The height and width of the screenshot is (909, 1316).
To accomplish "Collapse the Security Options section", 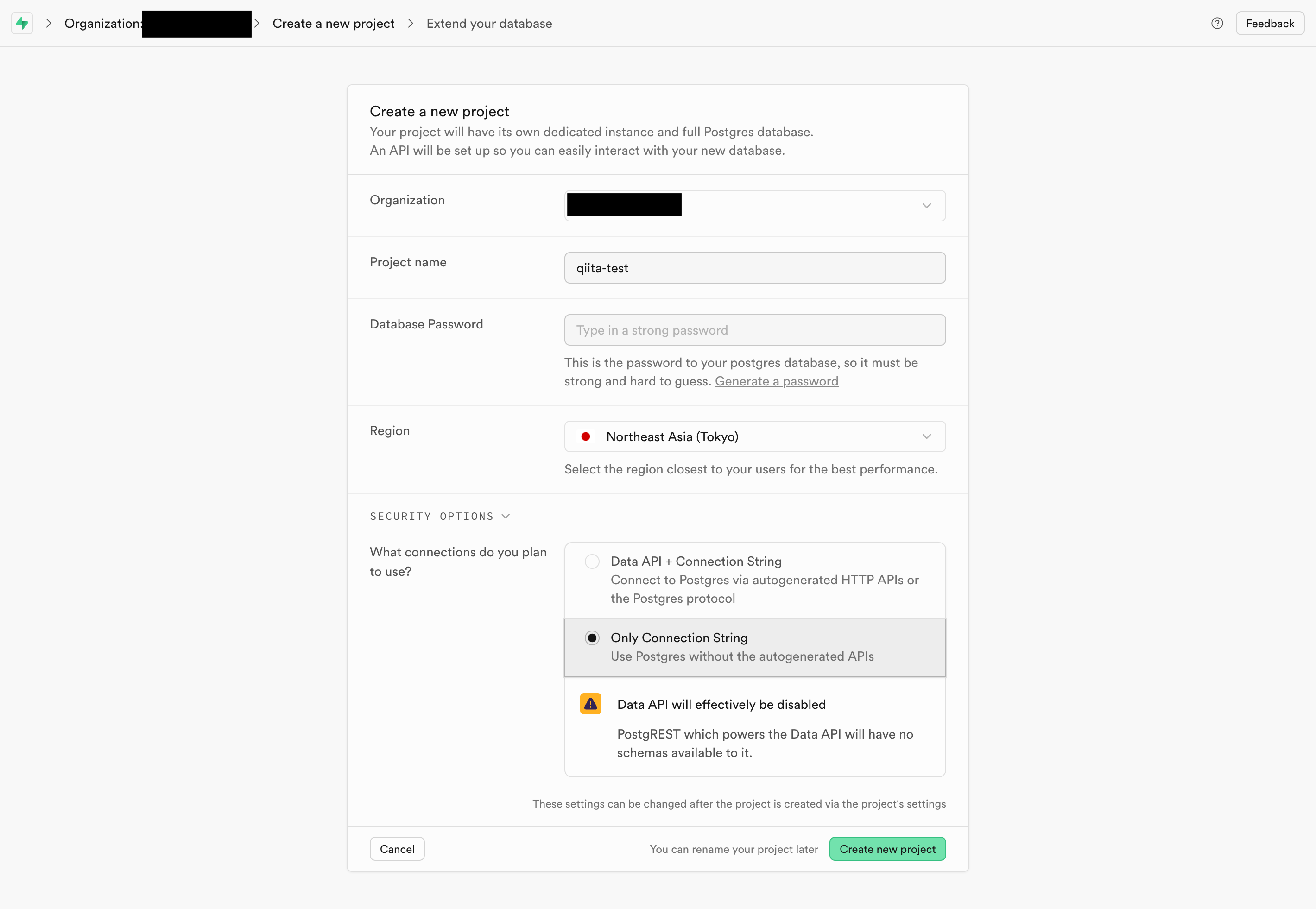I will 439,516.
